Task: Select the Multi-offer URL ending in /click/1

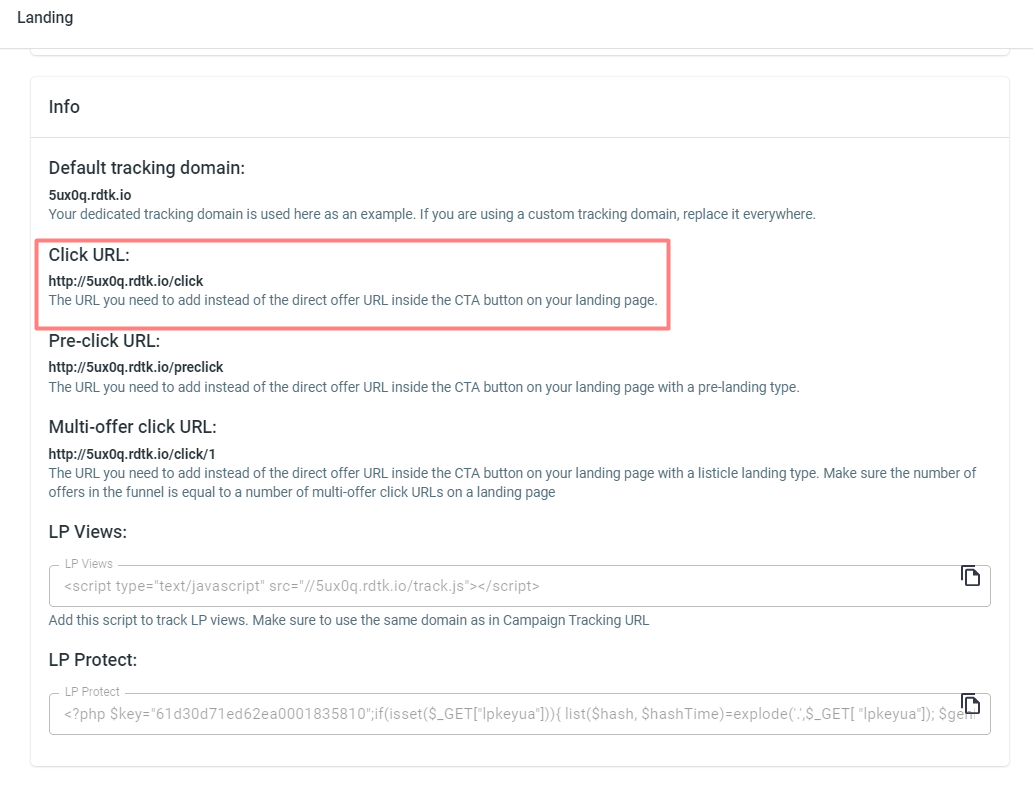Action: click(x=132, y=454)
